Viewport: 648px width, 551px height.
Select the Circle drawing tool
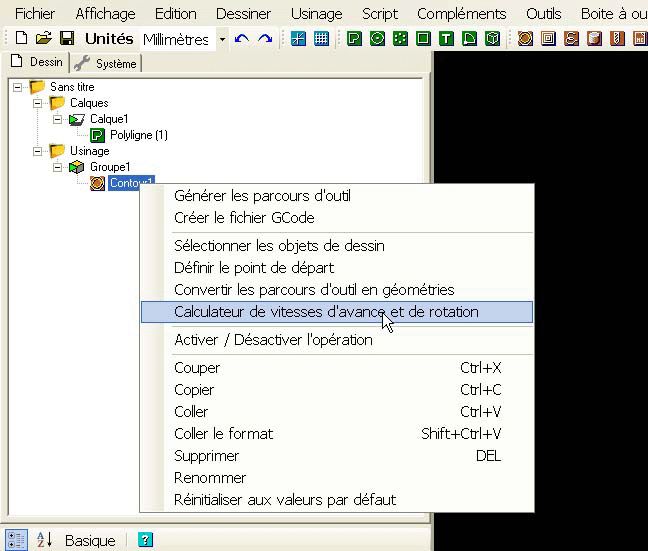tap(377, 39)
